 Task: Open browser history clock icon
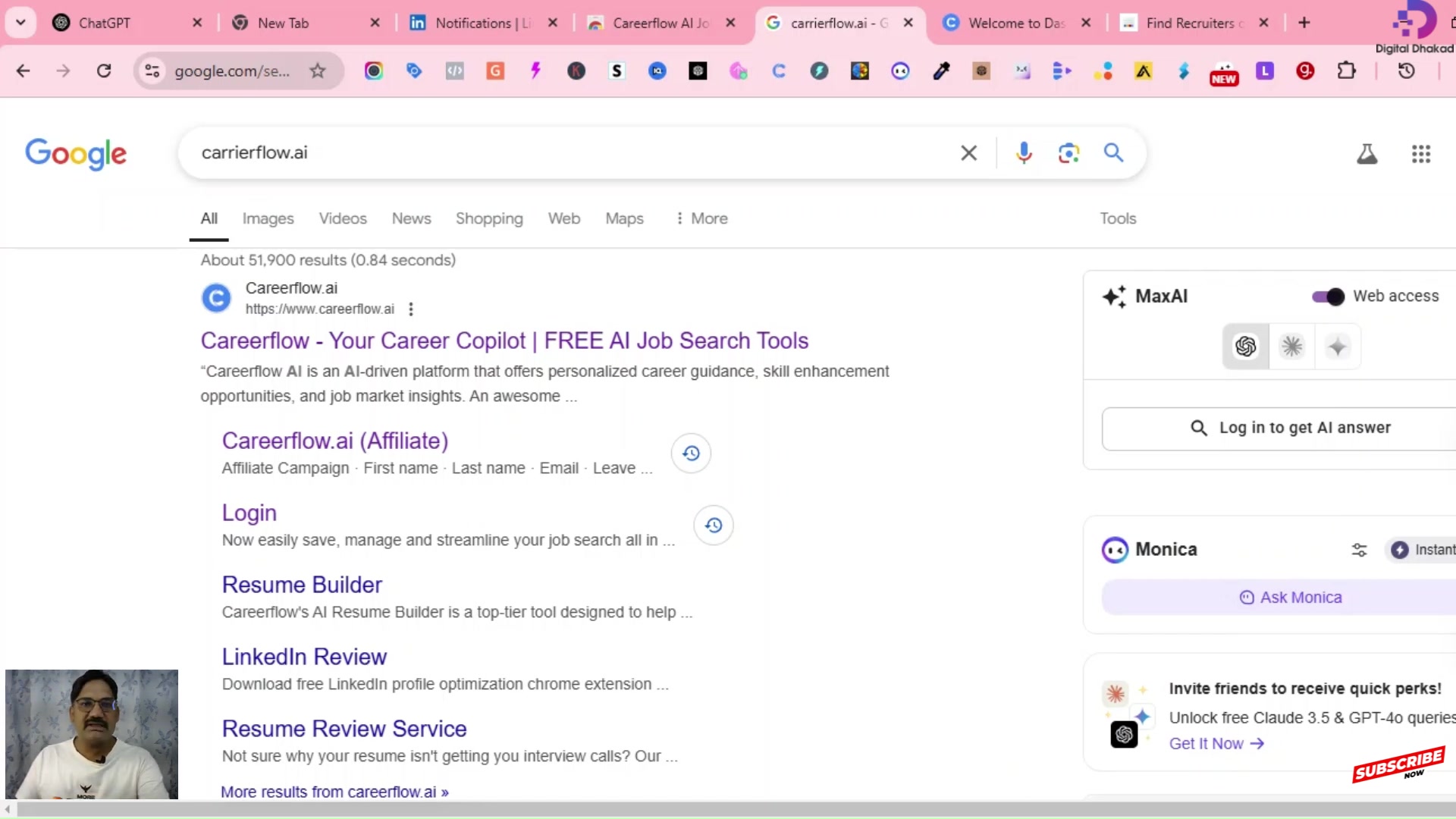point(1407,71)
